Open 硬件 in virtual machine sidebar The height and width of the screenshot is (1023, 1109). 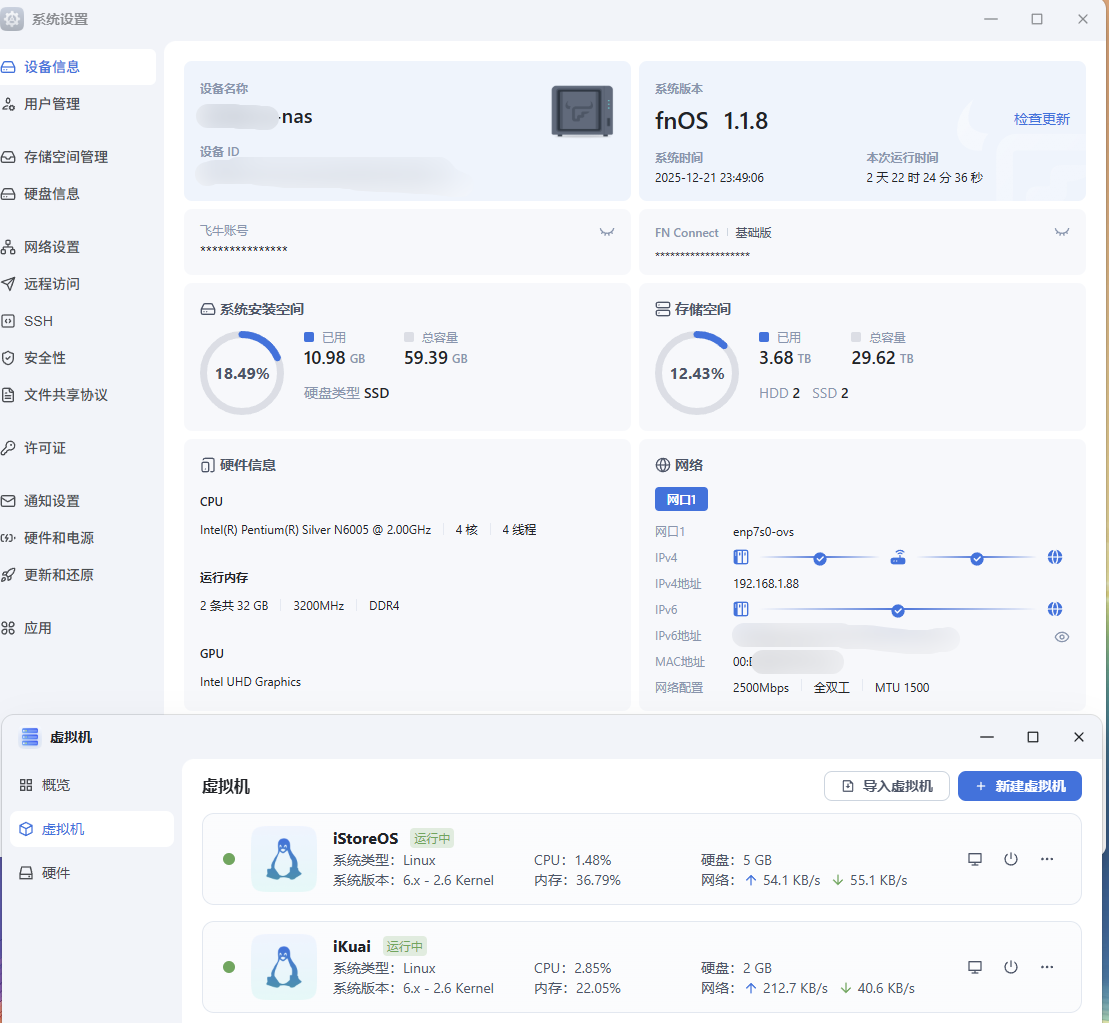point(56,873)
